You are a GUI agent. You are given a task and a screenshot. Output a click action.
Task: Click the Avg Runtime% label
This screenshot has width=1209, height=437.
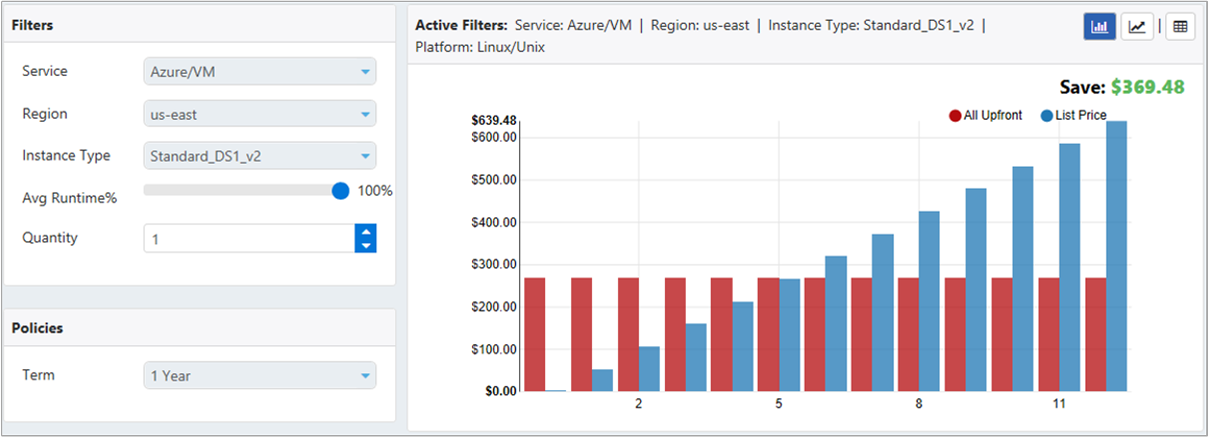[70, 198]
